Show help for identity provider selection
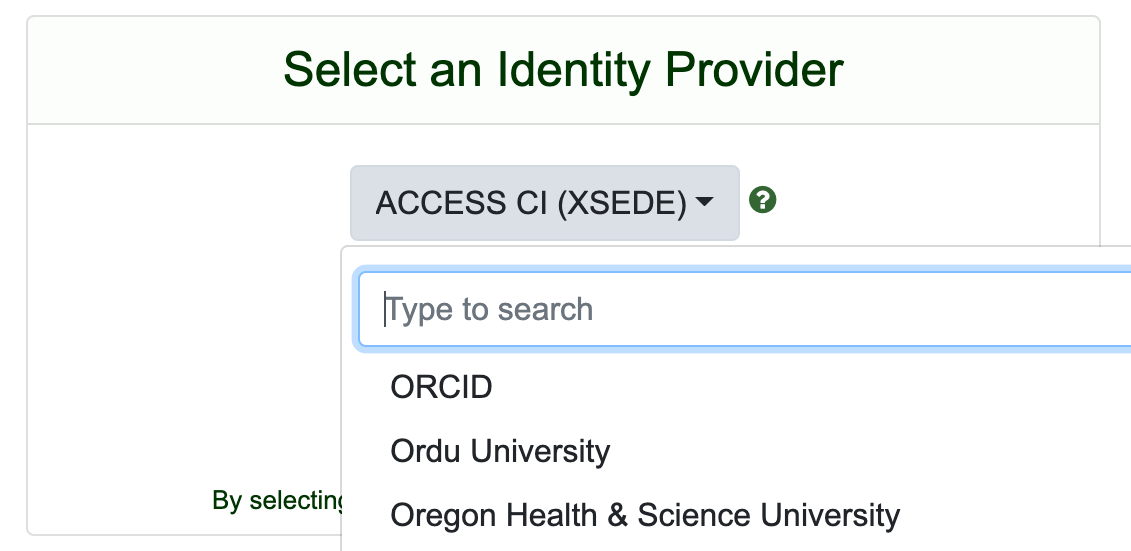The height and width of the screenshot is (551, 1131). click(x=763, y=201)
